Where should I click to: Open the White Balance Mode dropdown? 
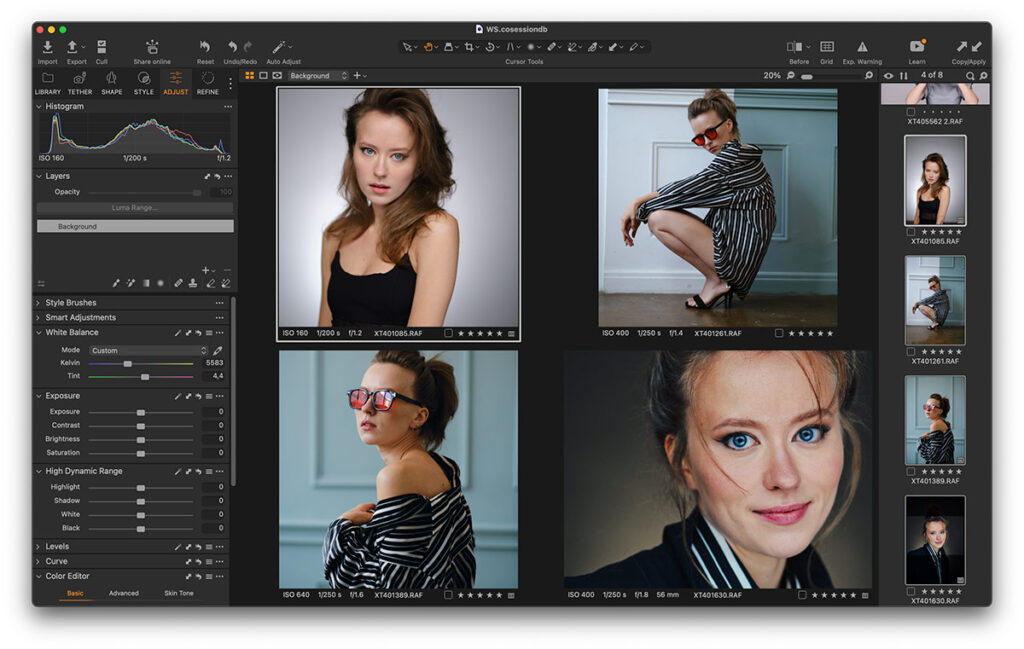pos(148,351)
